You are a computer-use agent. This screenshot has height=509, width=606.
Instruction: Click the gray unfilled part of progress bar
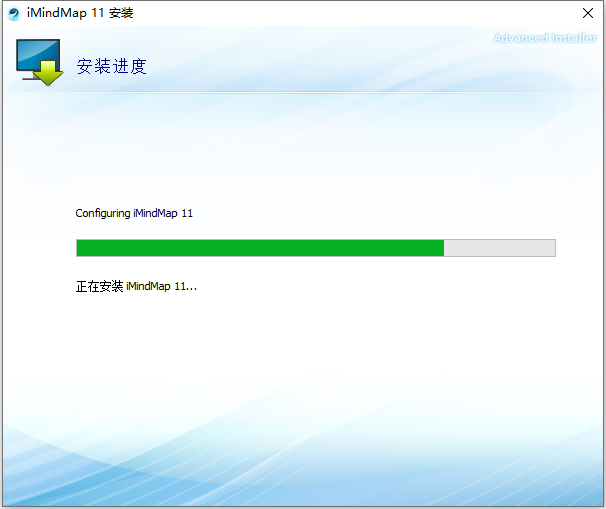pyautogui.click(x=499, y=248)
